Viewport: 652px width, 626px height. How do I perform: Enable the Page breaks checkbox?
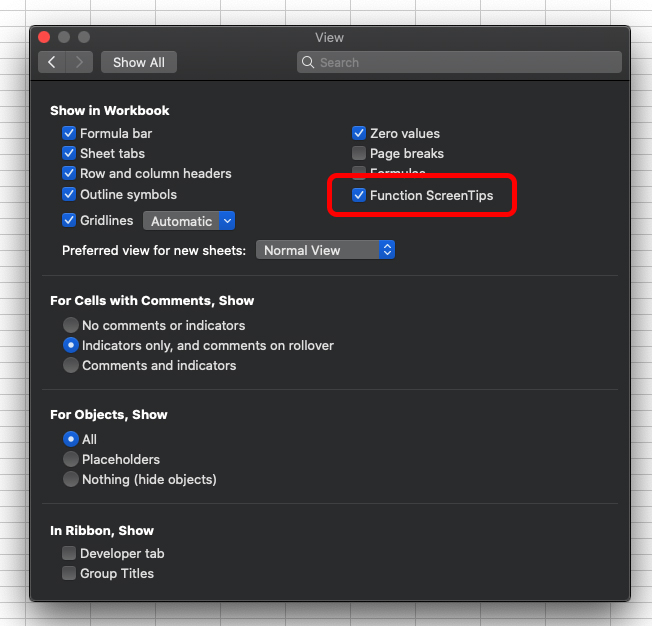pos(359,153)
